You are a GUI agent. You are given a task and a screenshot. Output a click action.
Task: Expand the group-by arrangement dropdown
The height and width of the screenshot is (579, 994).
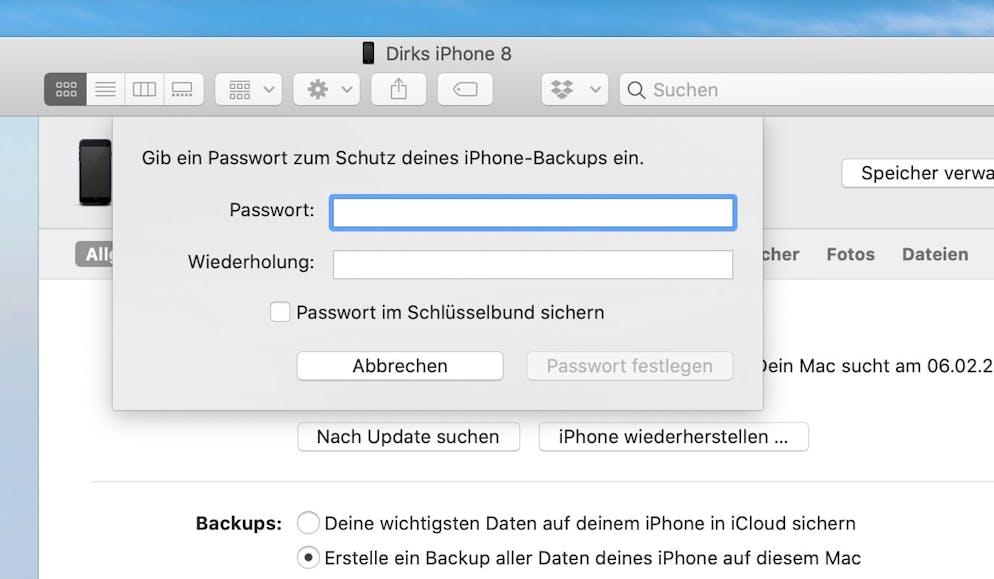click(x=248, y=89)
